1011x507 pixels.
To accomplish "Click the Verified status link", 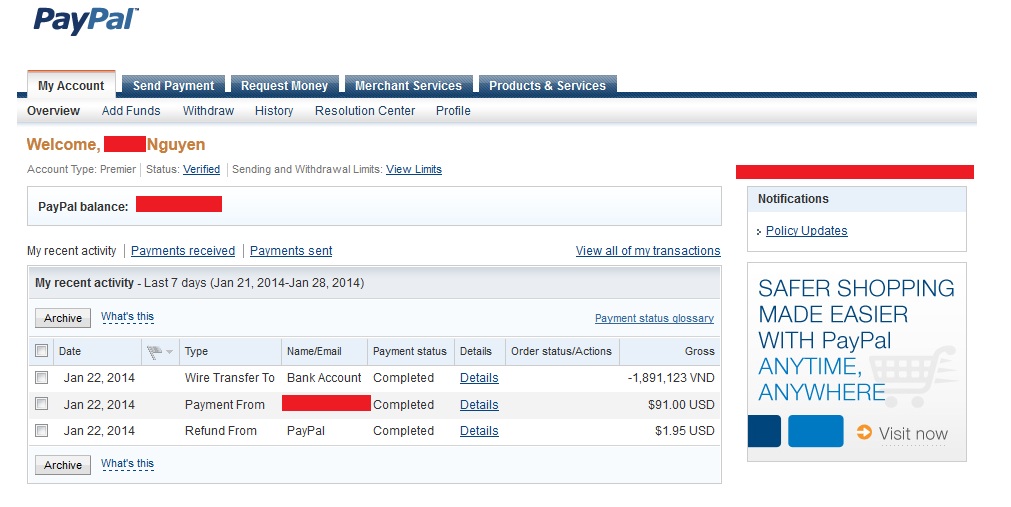I will [201, 169].
